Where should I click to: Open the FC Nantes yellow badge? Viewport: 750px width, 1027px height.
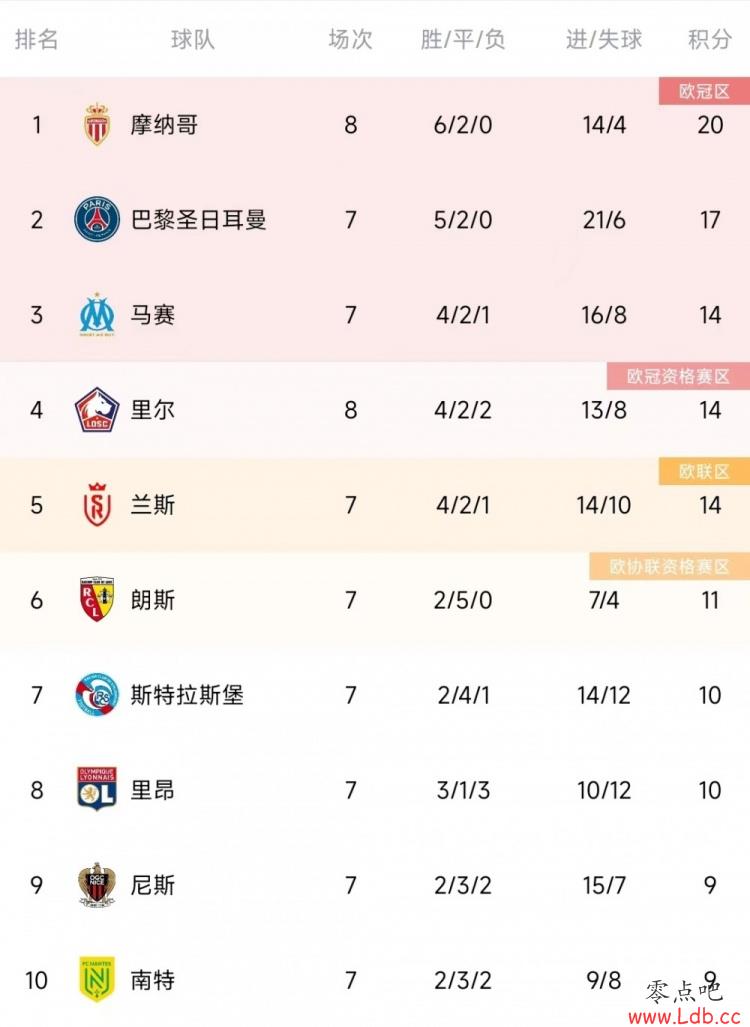[97, 979]
